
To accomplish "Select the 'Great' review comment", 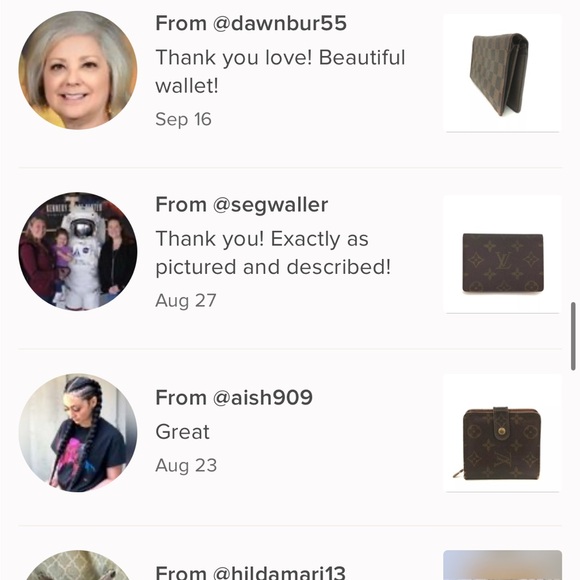I will click(x=182, y=432).
